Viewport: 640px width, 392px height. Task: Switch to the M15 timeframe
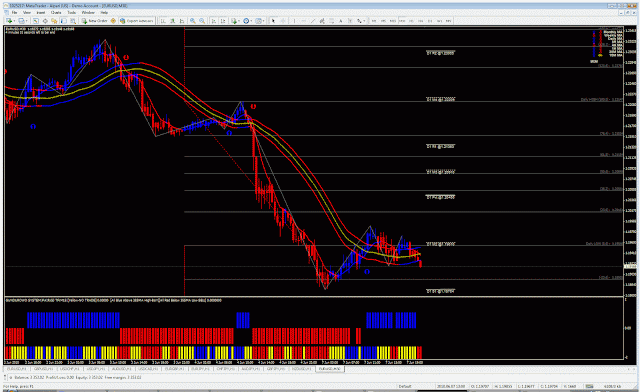[393, 21]
